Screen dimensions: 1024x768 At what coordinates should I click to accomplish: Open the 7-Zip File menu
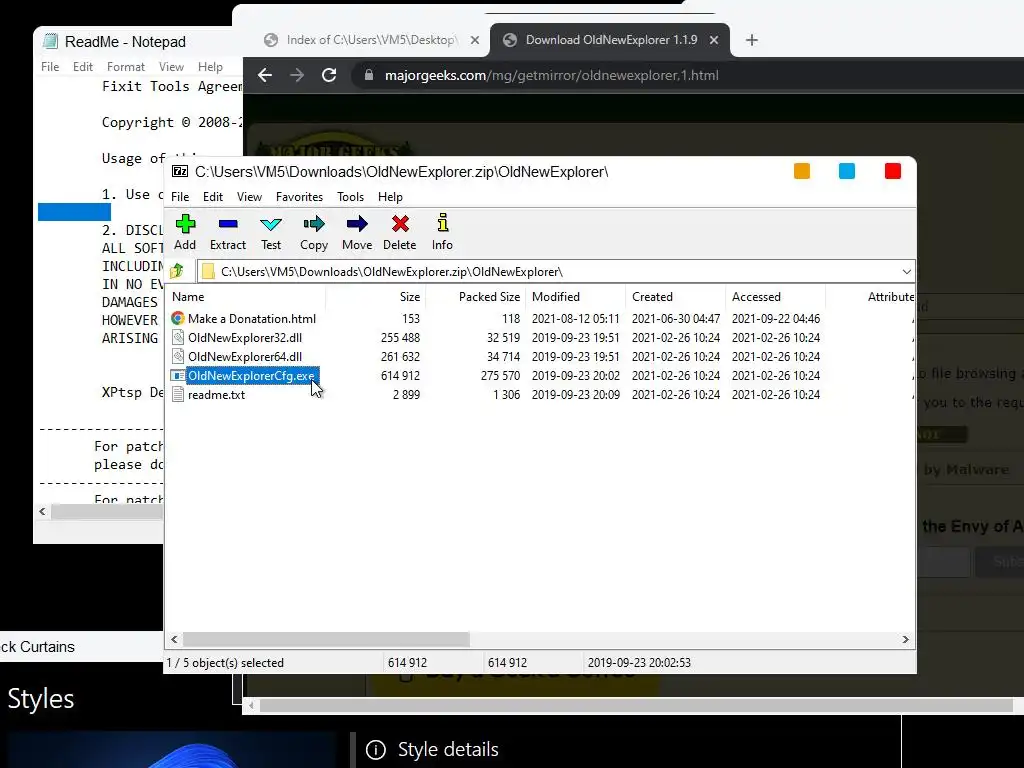click(x=180, y=197)
